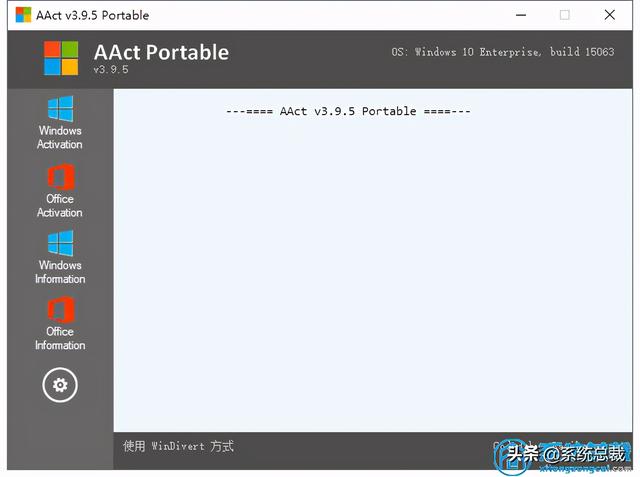Click the 'AAct Portable' header title
The height and width of the screenshot is (477, 640).
click(x=161, y=52)
